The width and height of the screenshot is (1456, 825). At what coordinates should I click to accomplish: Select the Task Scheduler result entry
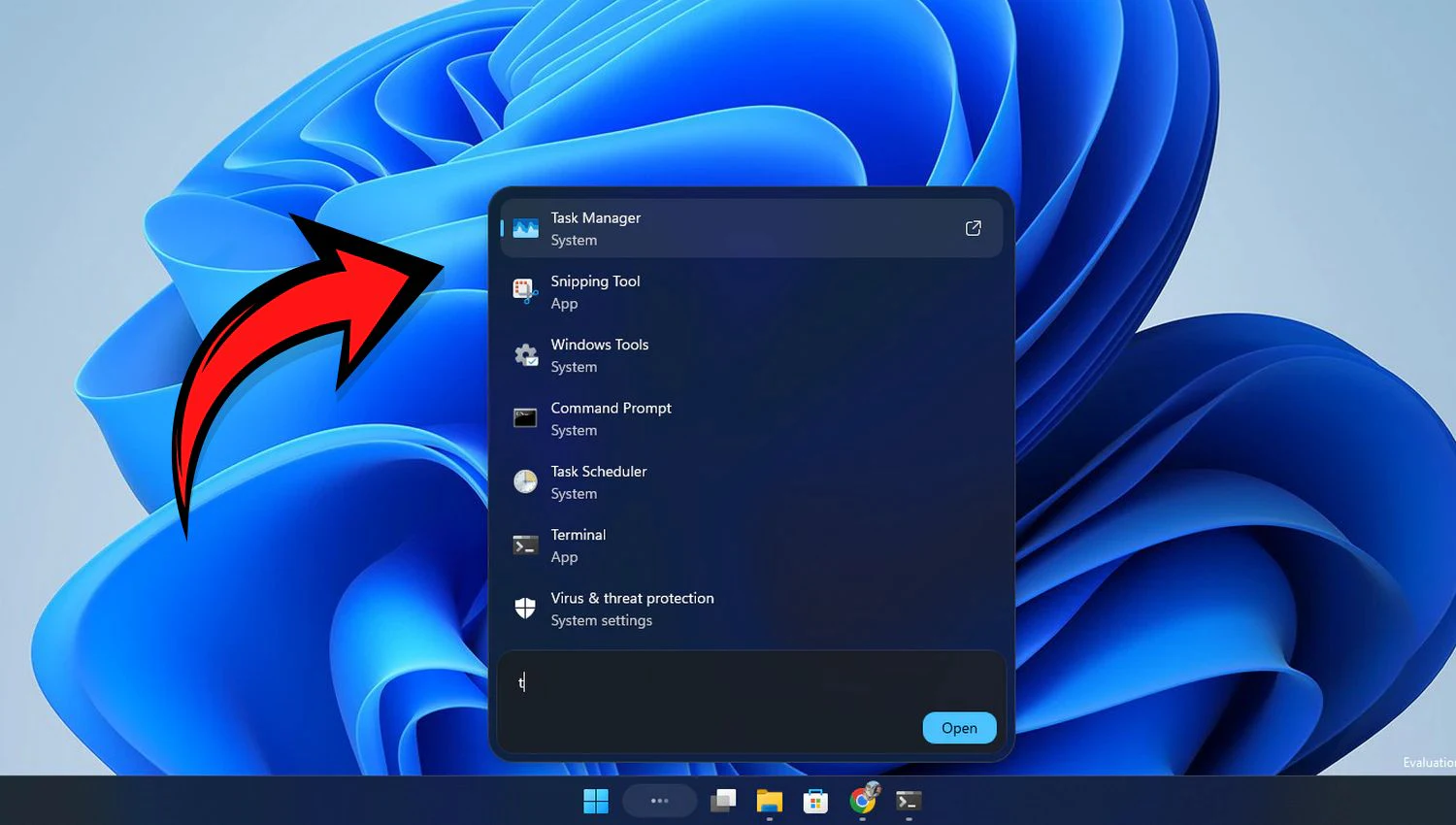click(x=751, y=482)
